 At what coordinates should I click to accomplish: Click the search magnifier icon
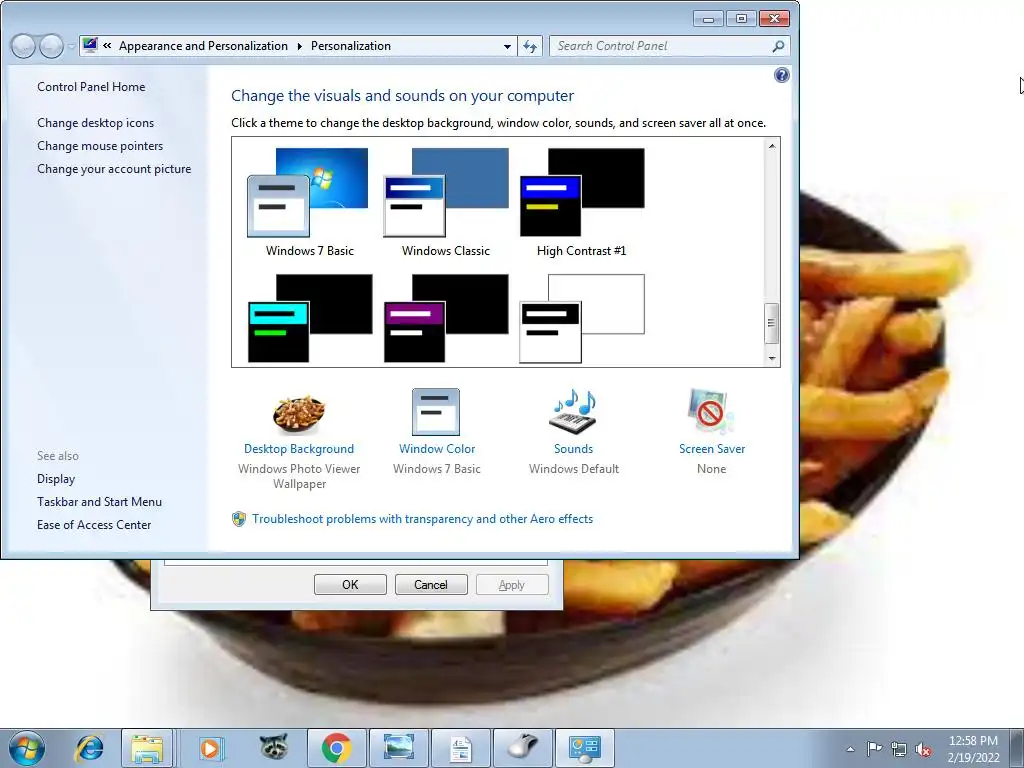click(778, 46)
